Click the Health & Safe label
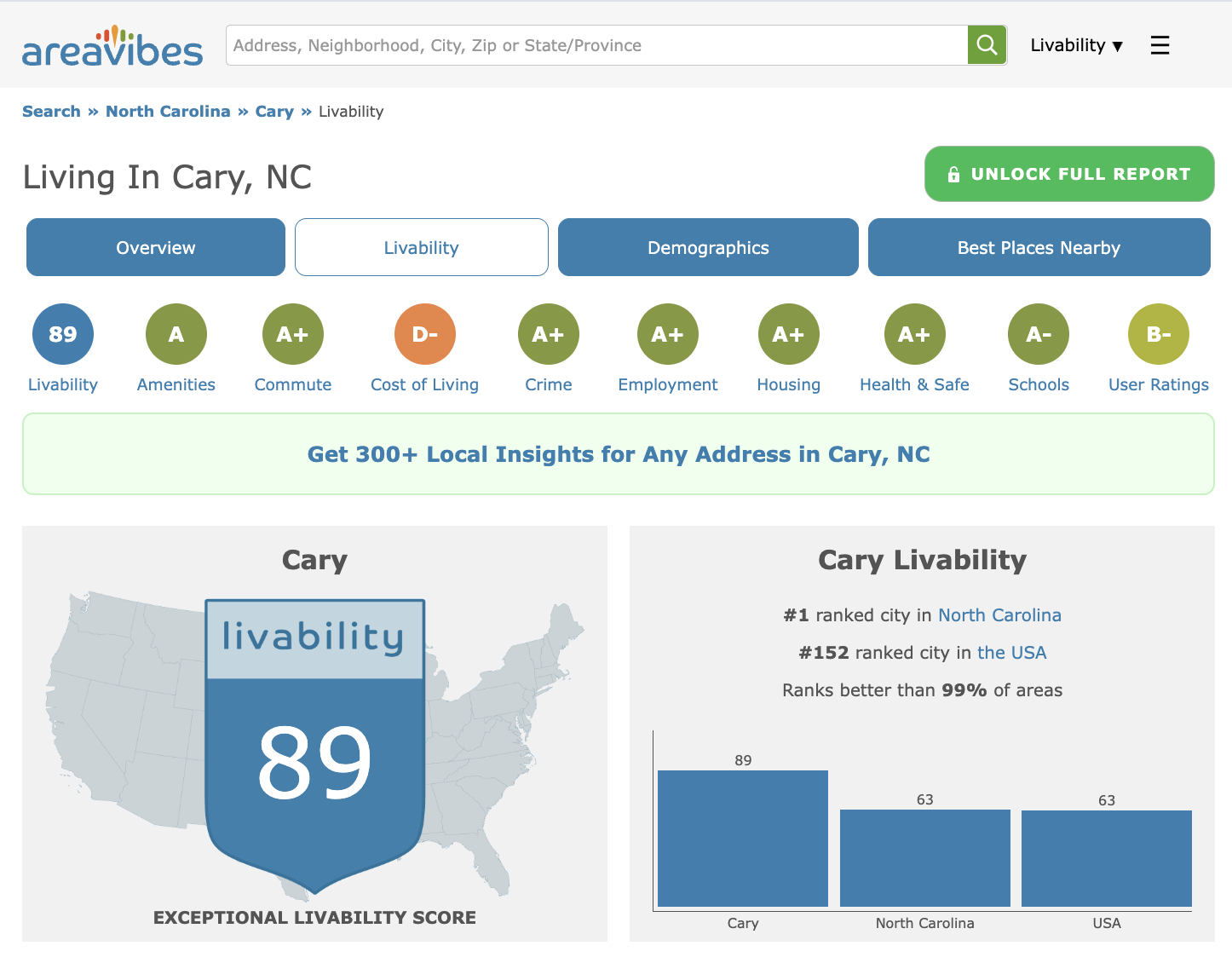 point(915,384)
